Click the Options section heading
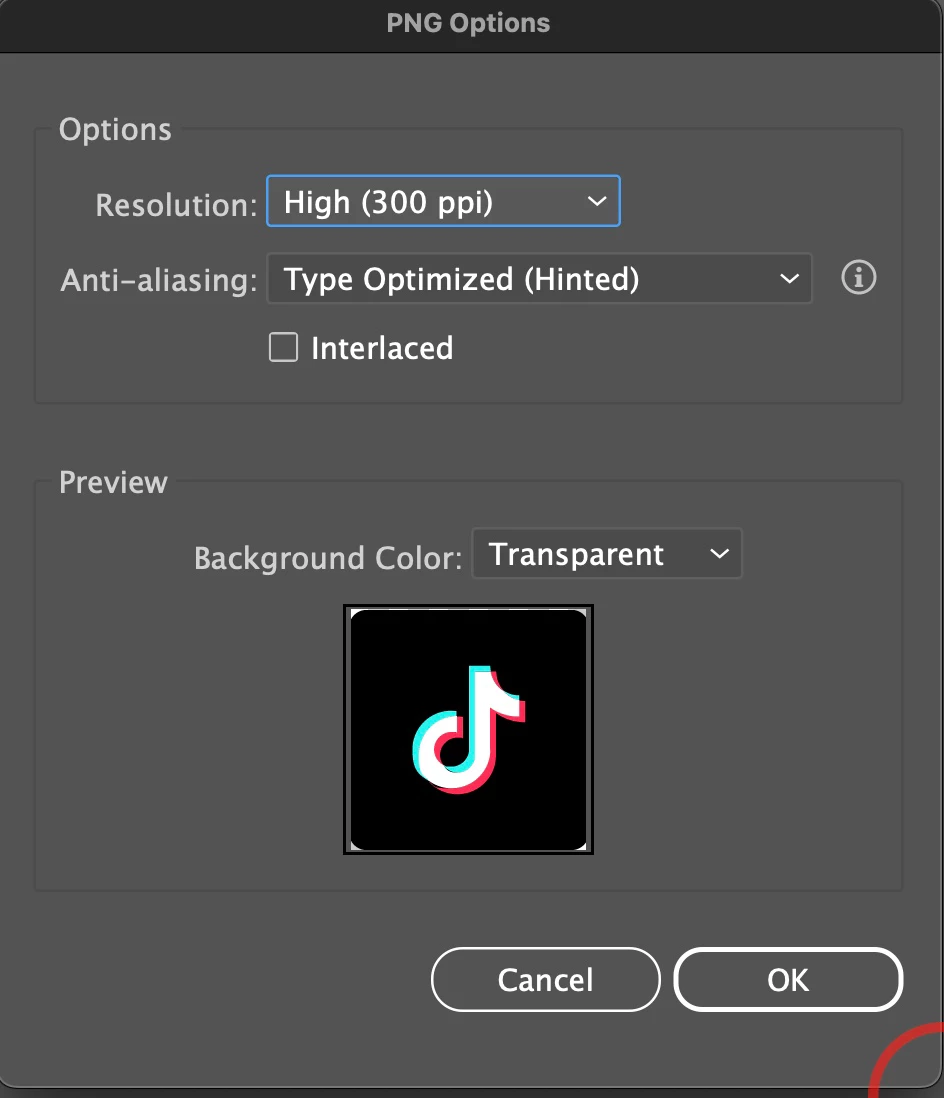944x1098 pixels. point(115,130)
